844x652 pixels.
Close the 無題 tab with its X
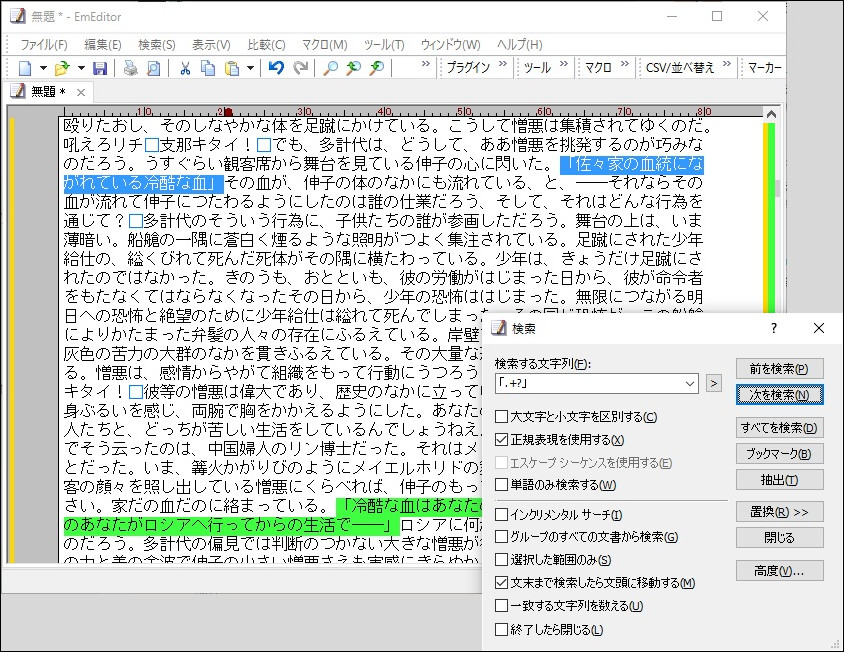(81, 93)
